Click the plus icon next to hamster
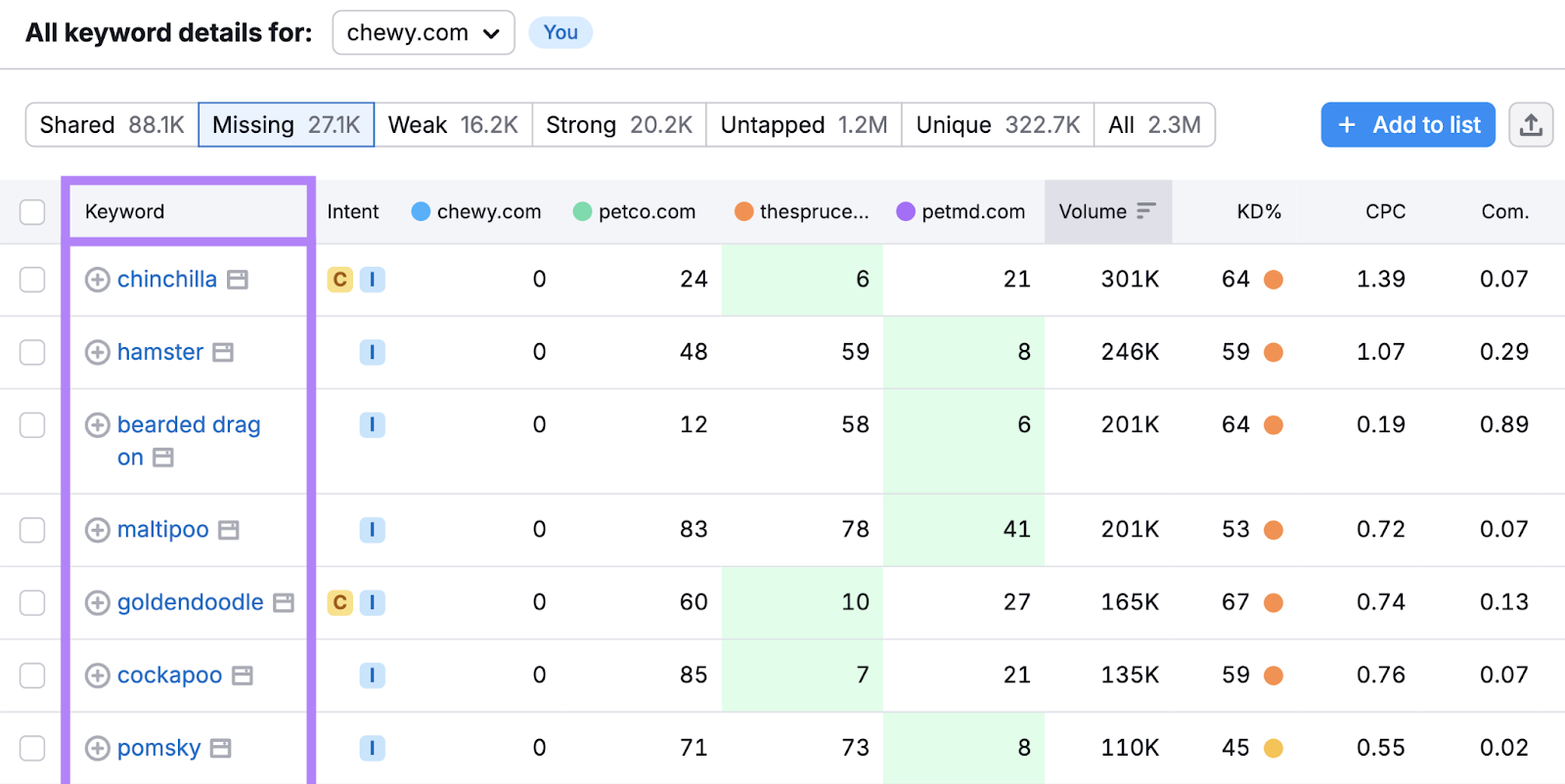Image resolution: width=1565 pixels, height=784 pixels. [x=97, y=352]
